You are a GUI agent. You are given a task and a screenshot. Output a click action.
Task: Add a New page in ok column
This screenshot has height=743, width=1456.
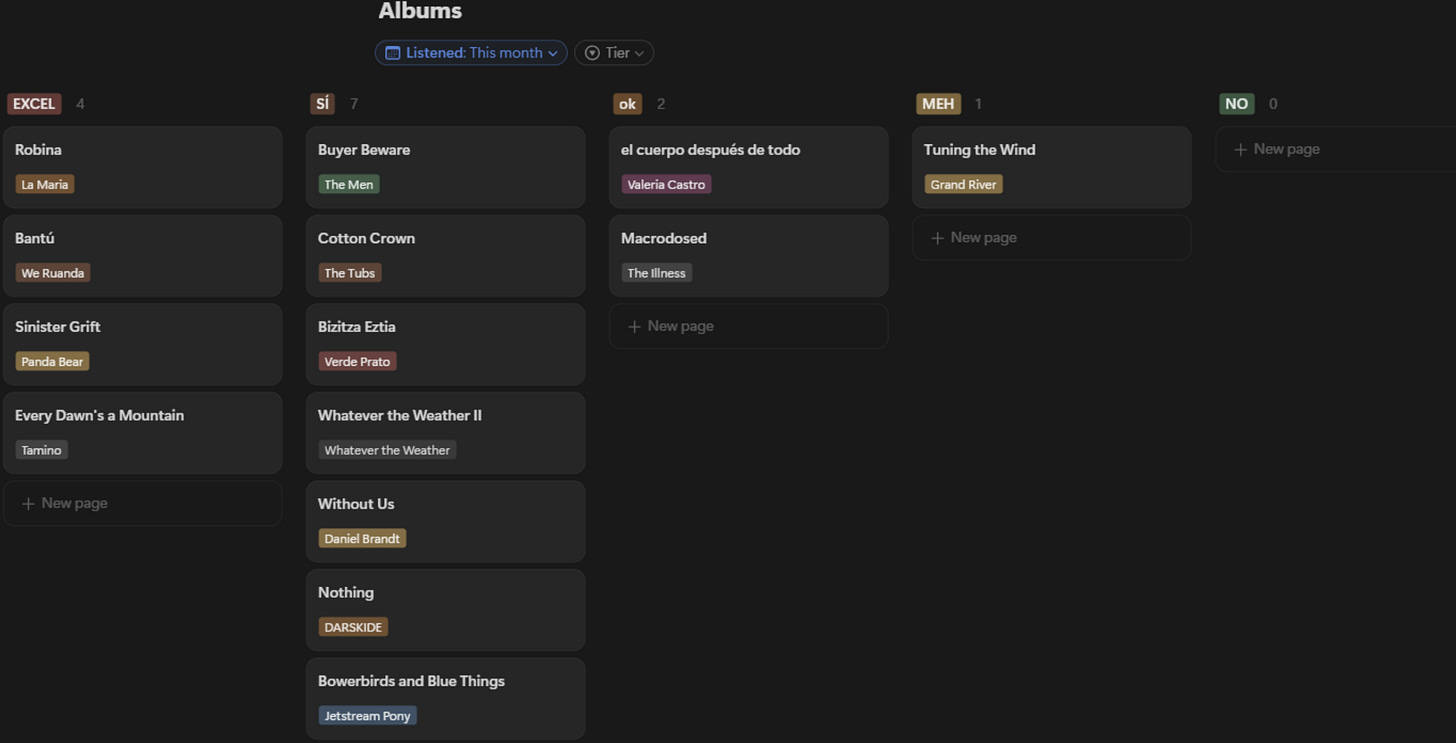[x=749, y=326]
